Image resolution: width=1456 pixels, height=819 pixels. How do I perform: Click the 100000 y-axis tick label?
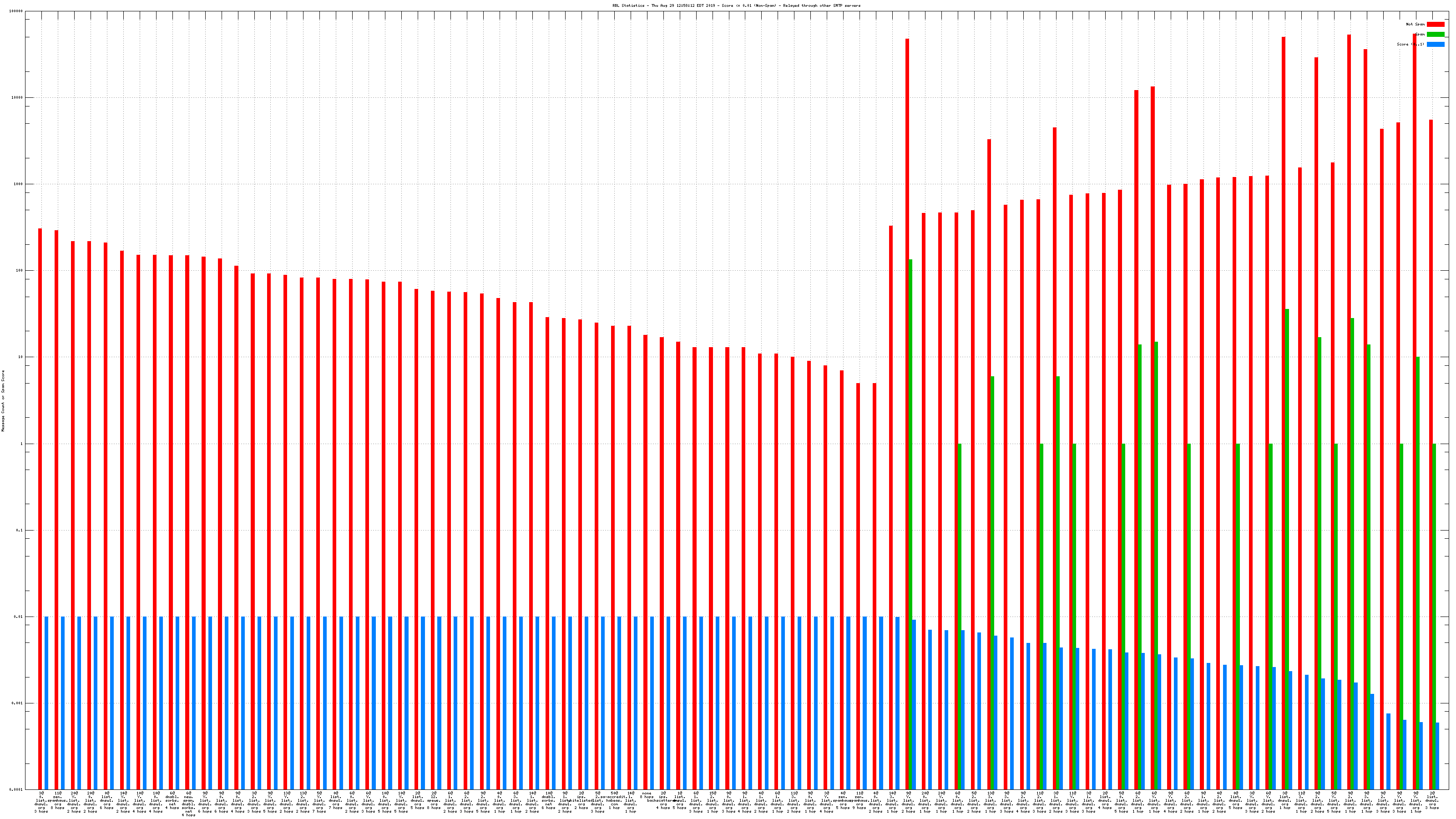[16, 11]
